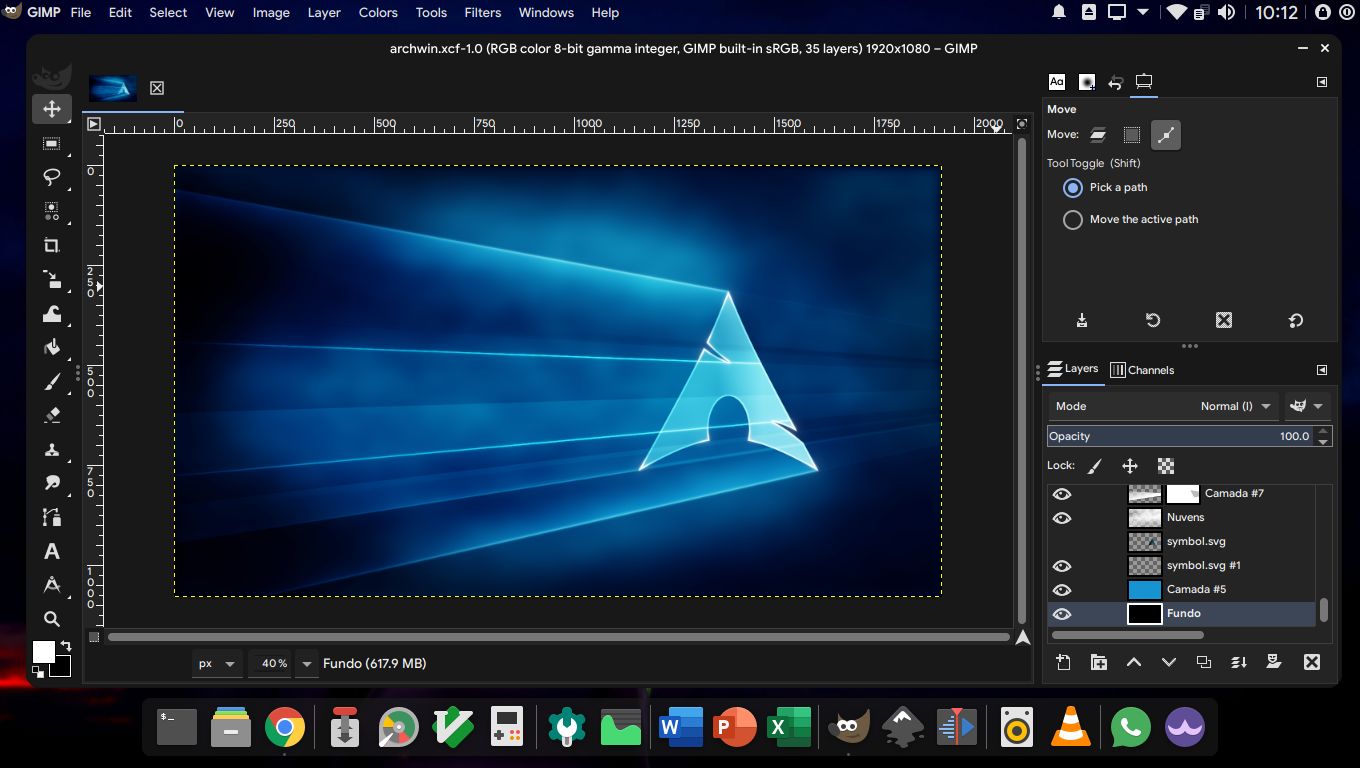This screenshot has width=1360, height=768.
Task: Create a new layer group
Action: click(1098, 662)
